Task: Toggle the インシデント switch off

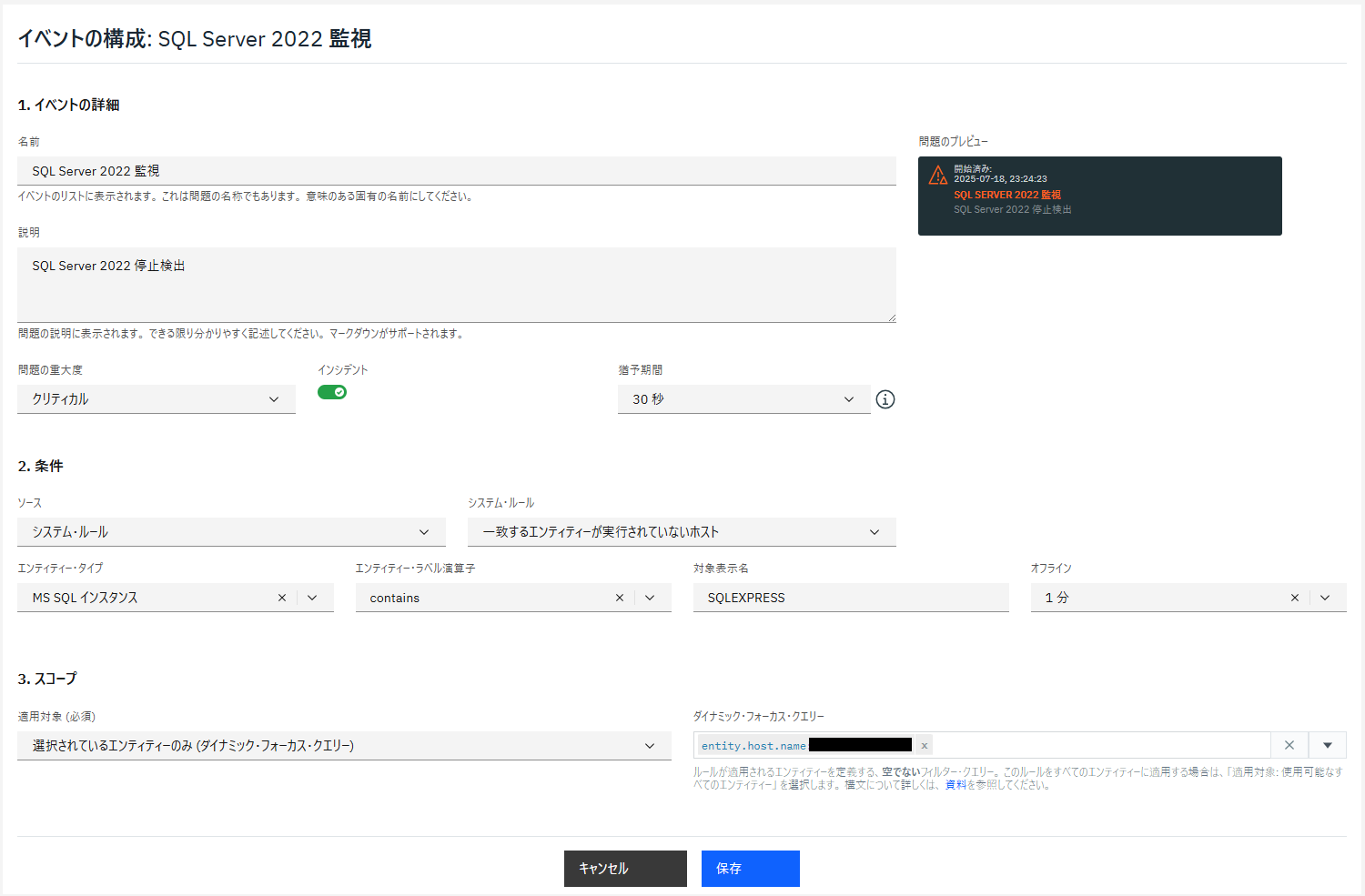Action: tap(332, 392)
